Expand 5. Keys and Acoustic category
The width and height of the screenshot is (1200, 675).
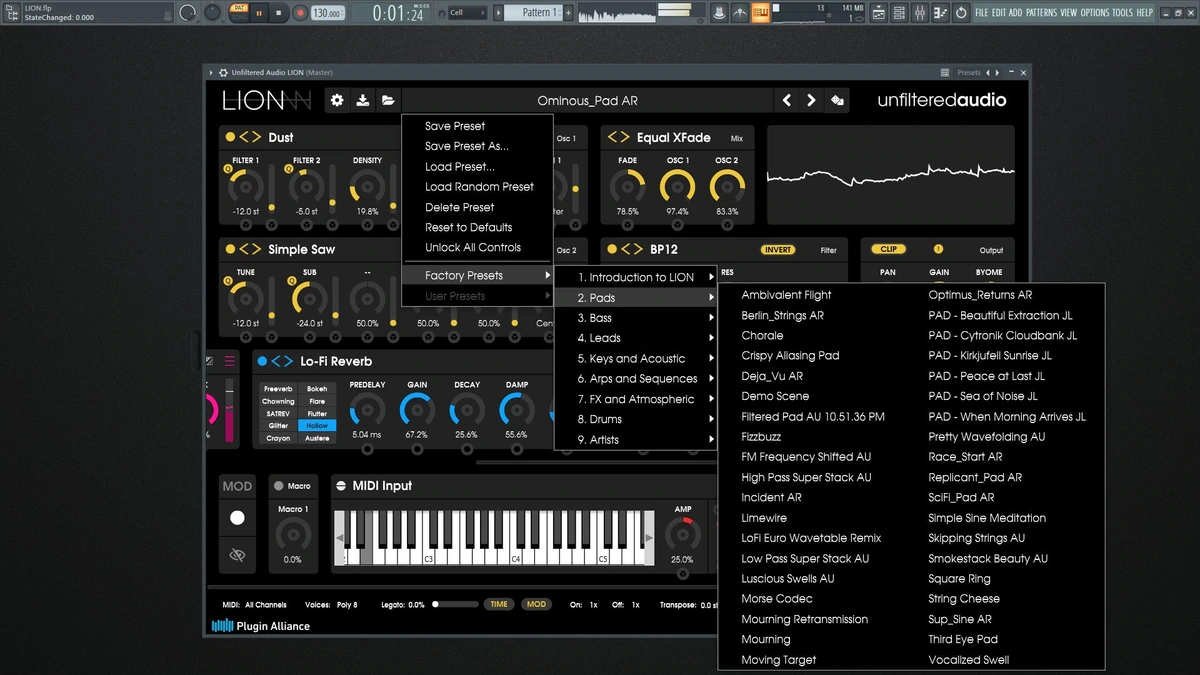[636, 358]
